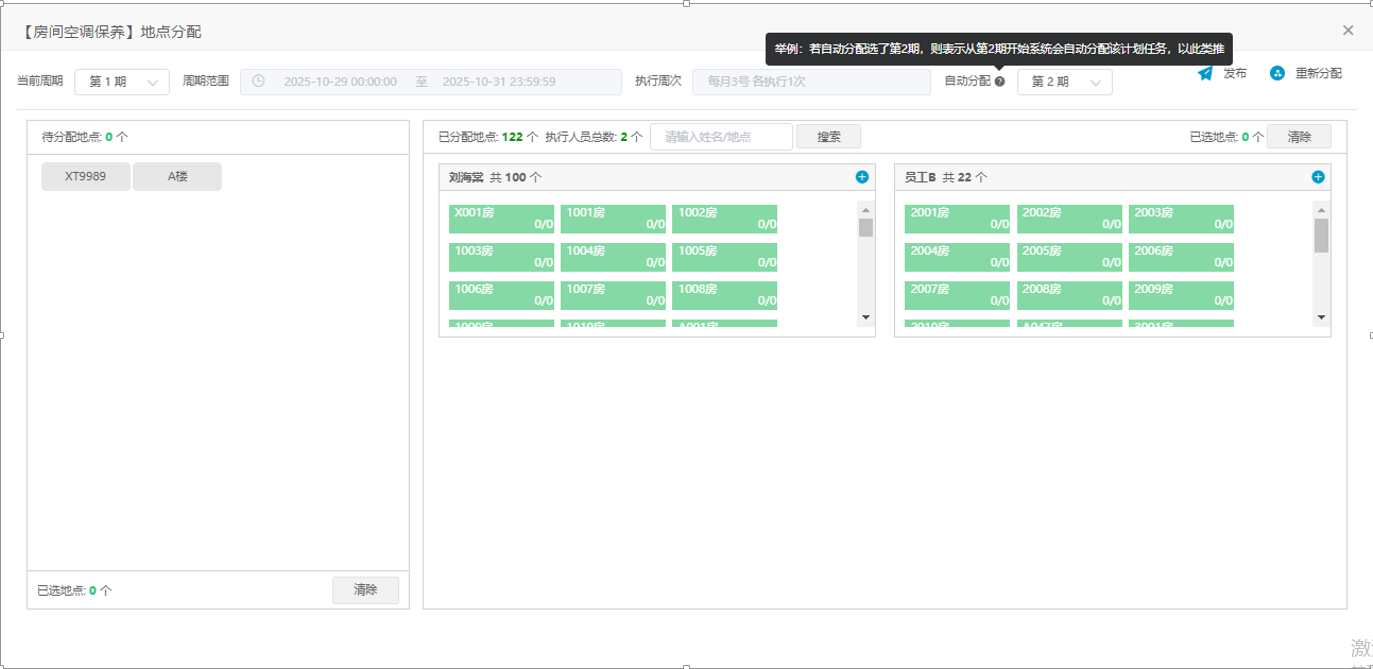Select room X001房 under 刘海棠
This screenshot has width=1373, height=669.
pyautogui.click(x=501, y=219)
